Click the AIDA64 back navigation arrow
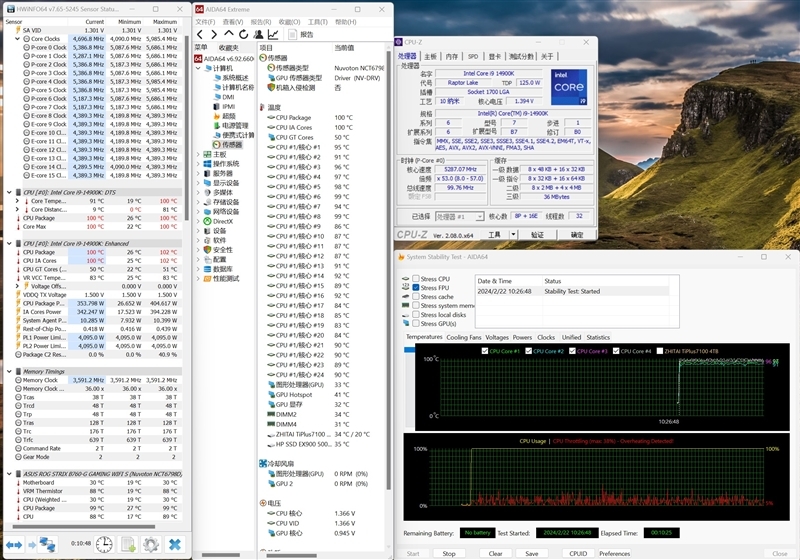 pyautogui.click(x=200, y=34)
